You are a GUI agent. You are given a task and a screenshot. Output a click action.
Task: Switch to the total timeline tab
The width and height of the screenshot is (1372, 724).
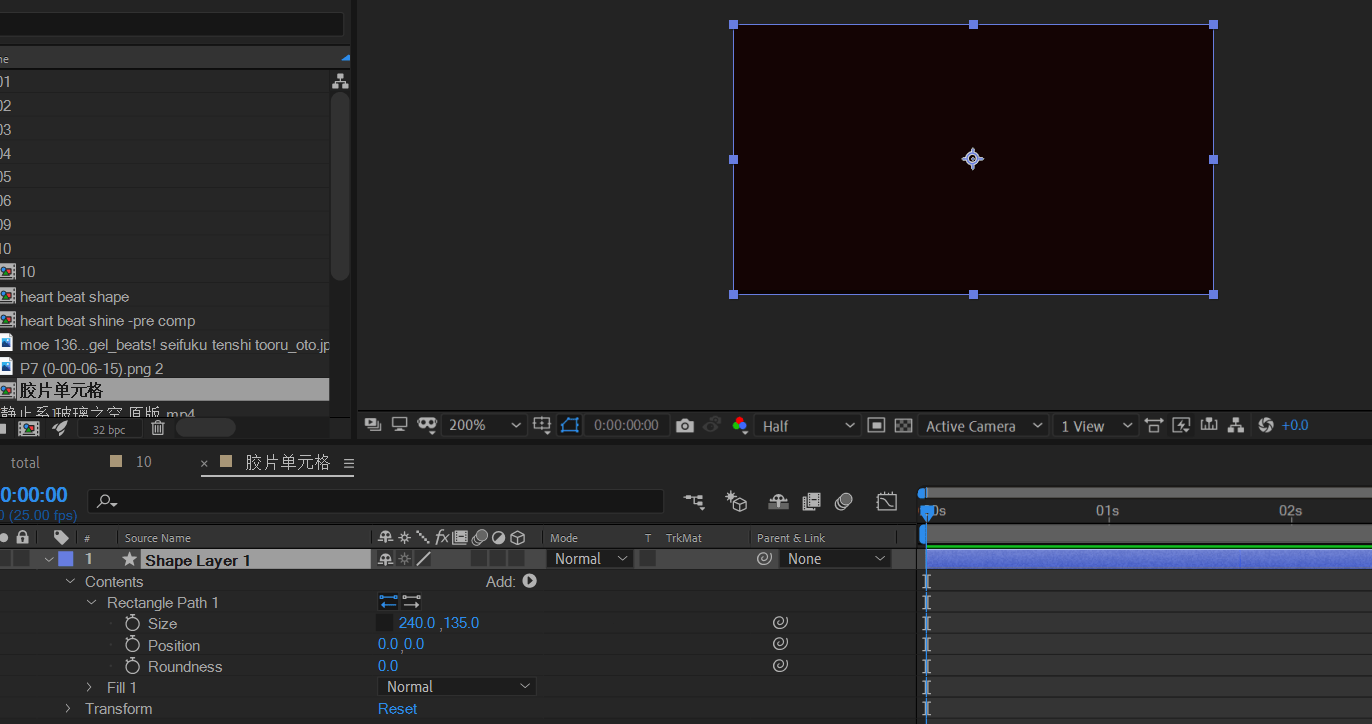[25, 462]
